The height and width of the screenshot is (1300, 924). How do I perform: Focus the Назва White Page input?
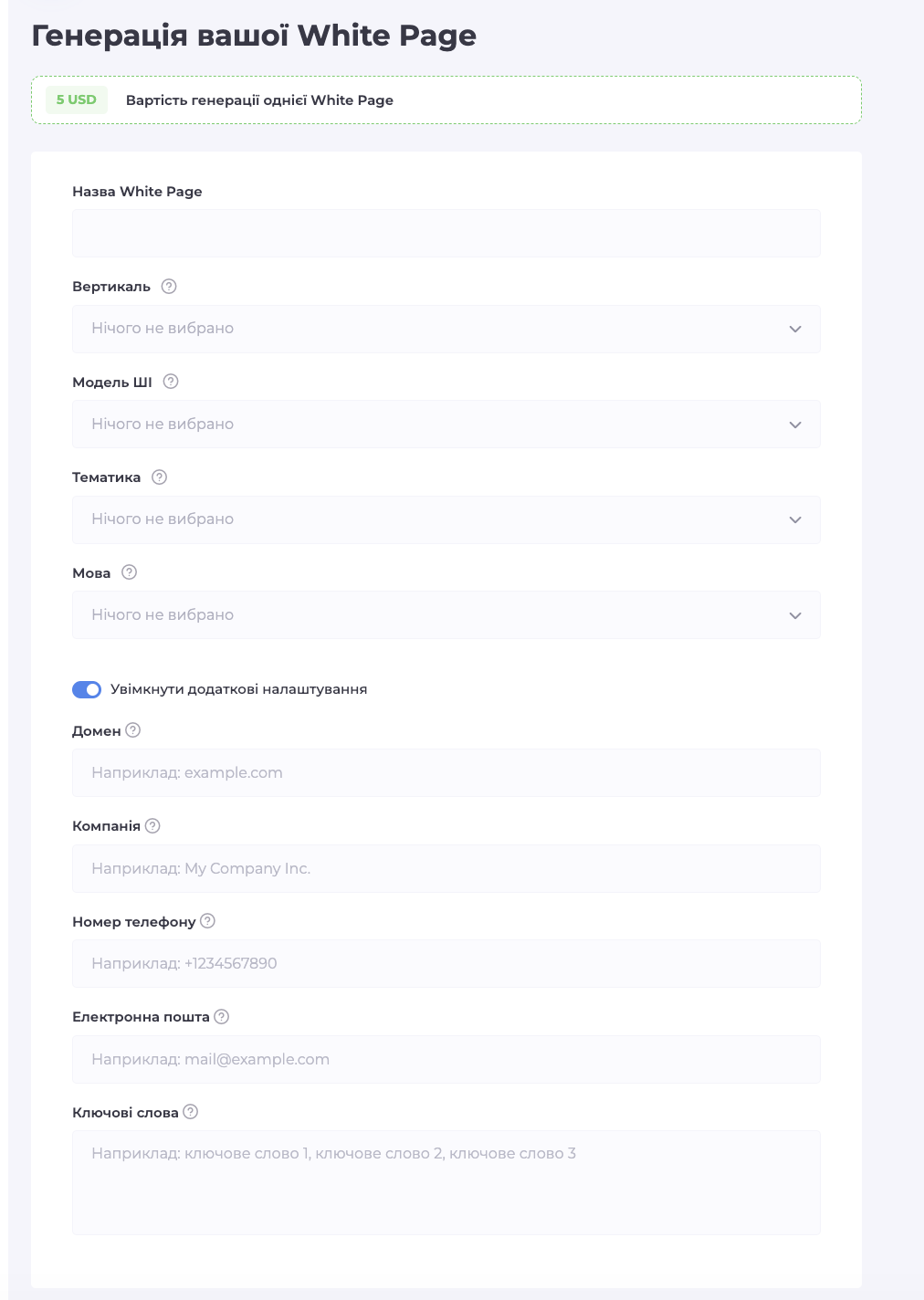pyautogui.click(x=446, y=234)
